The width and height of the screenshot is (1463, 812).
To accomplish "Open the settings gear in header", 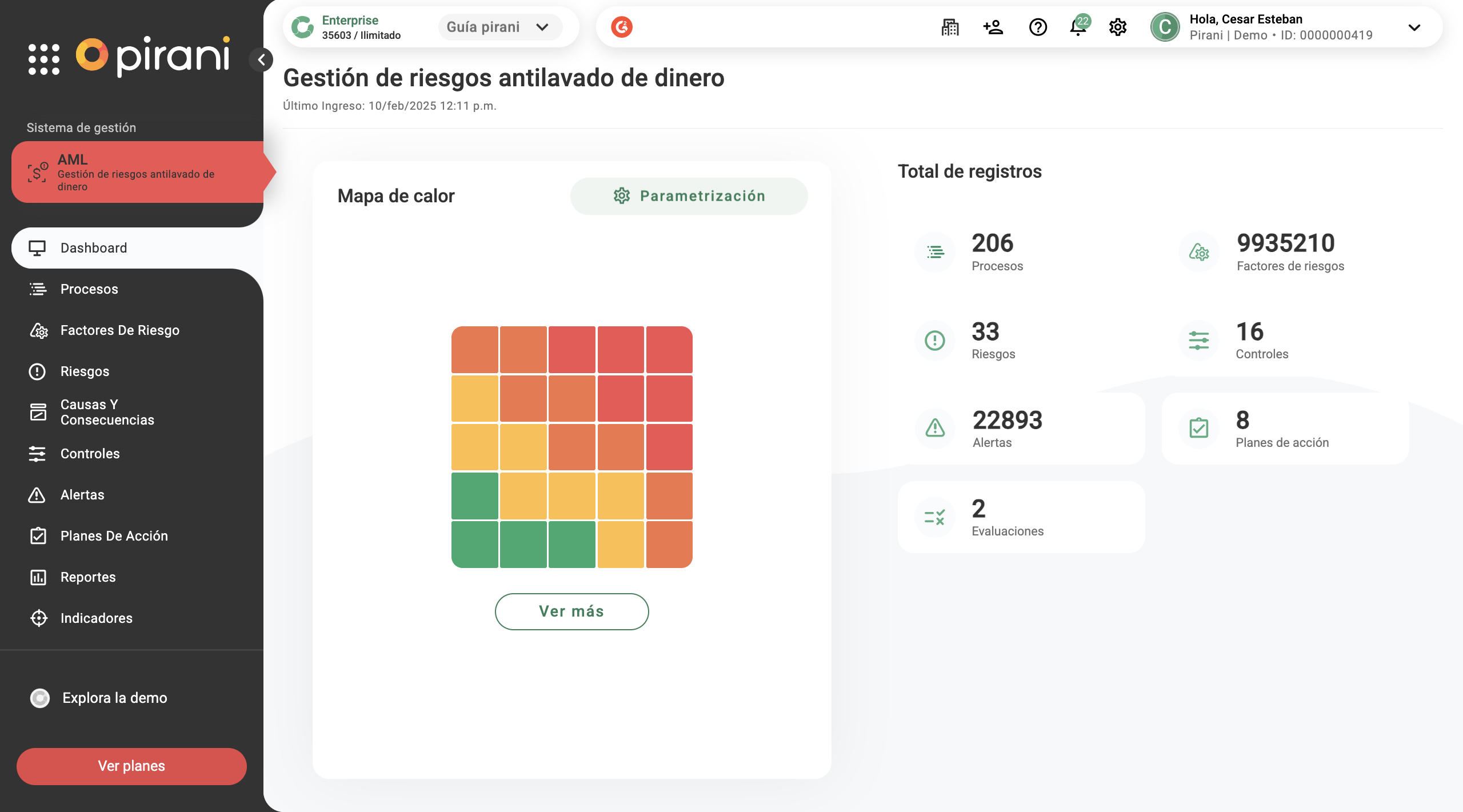I will (x=1117, y=27).
